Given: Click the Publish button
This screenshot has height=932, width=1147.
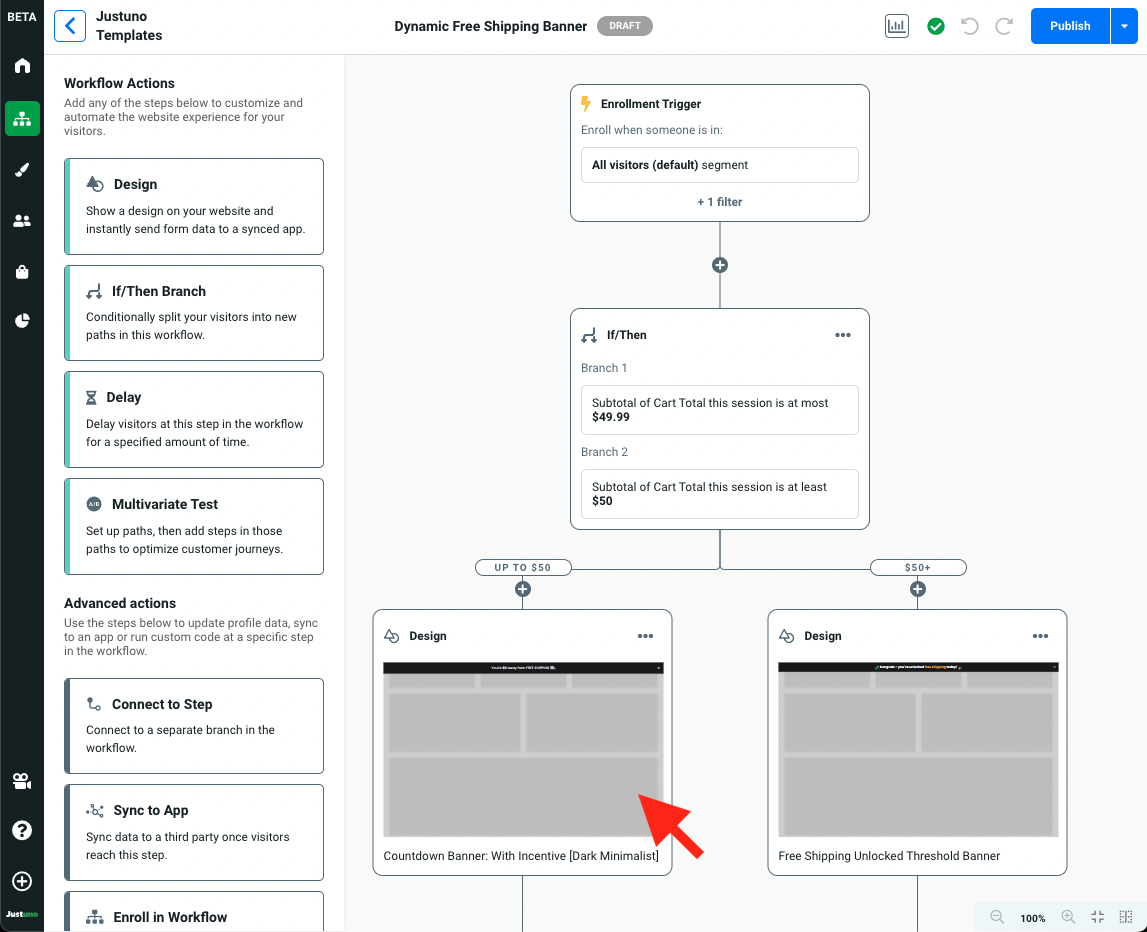Looking at the screenshot, I should [1069, 27].
